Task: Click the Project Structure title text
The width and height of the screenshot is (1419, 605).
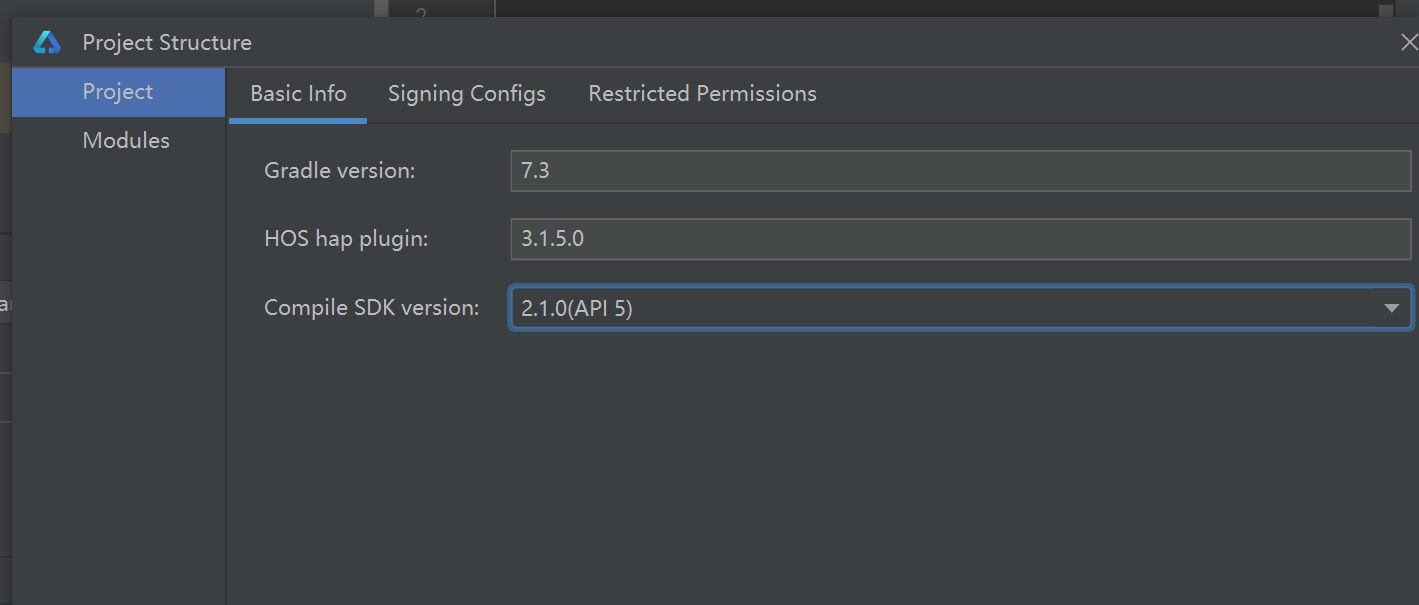Action: tap(167, 43)
